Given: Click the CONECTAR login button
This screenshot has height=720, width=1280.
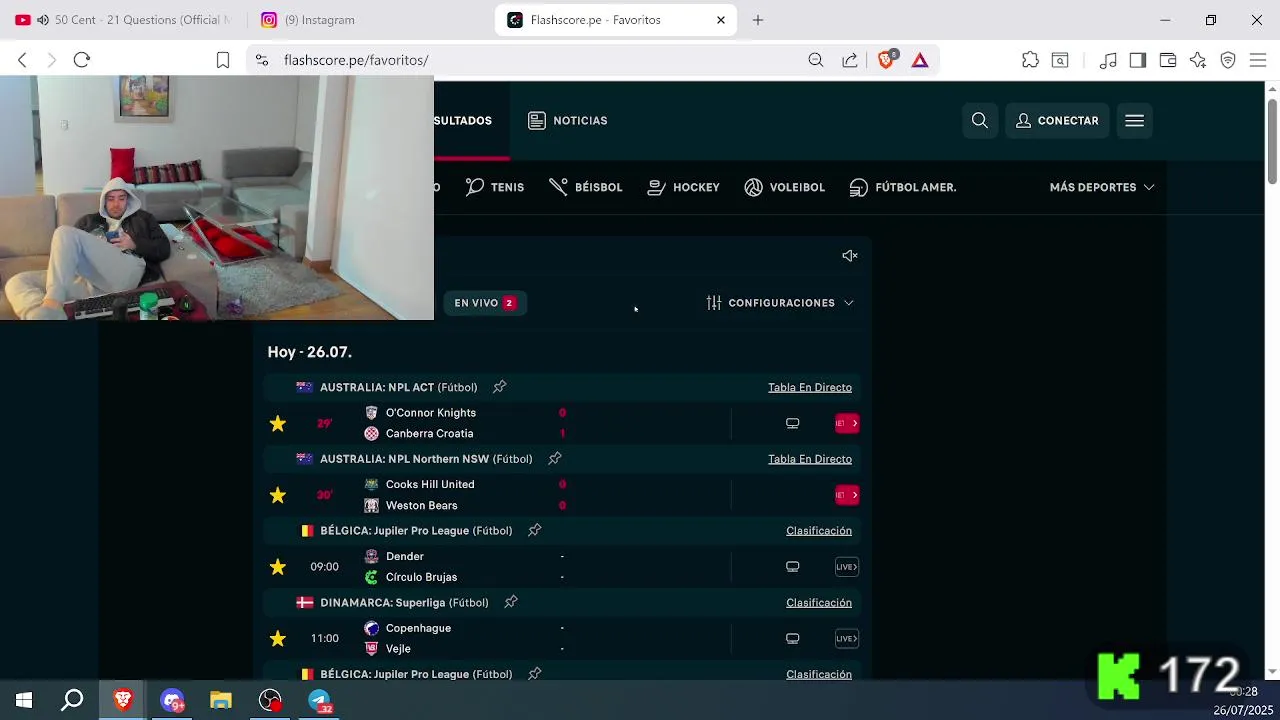Looking at the screenshot, I should [1057, 121].
